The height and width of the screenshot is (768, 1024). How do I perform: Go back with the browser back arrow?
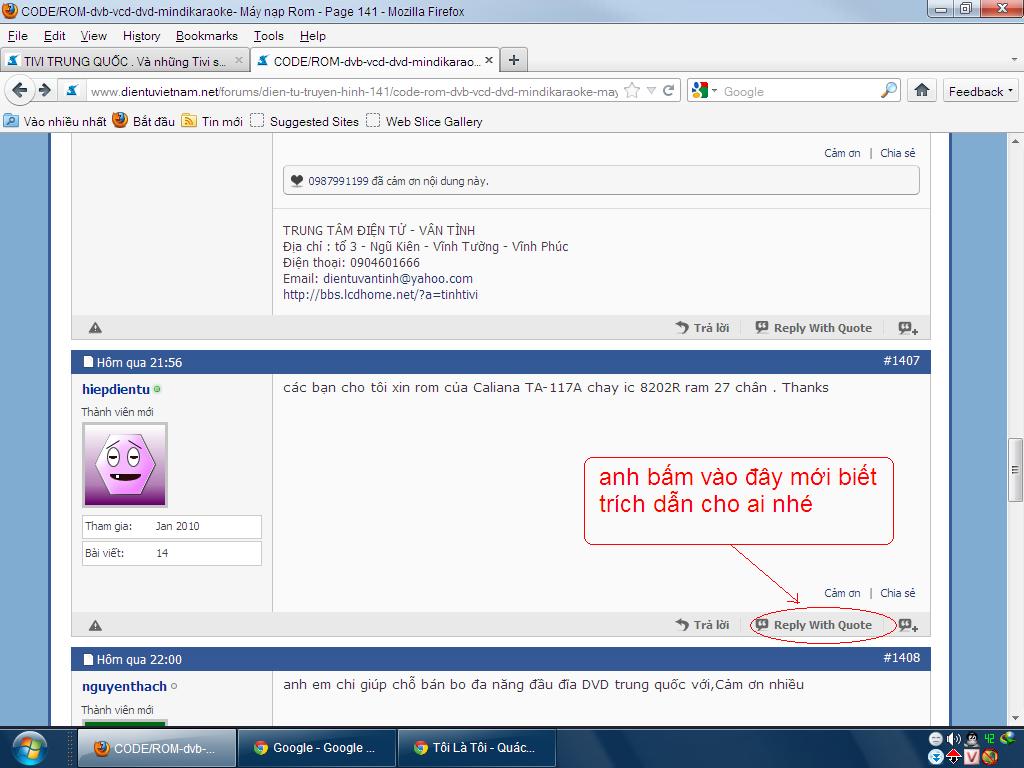(20, 90)
